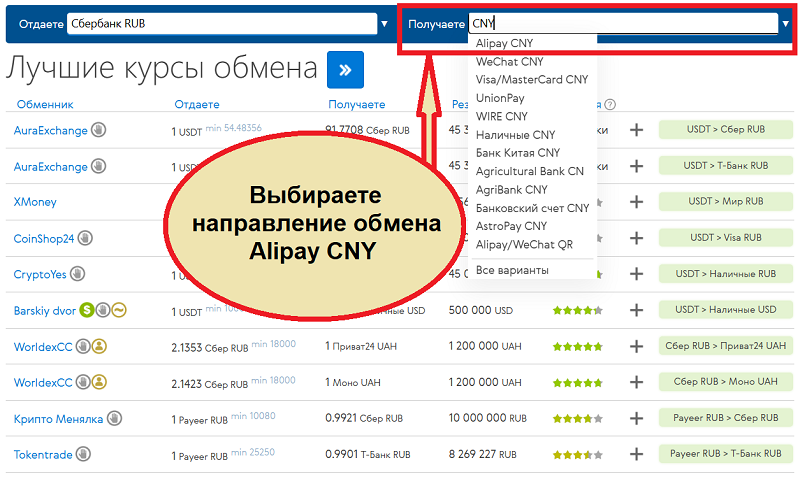Click hand icon next to Tokentrade

[83, 454]
